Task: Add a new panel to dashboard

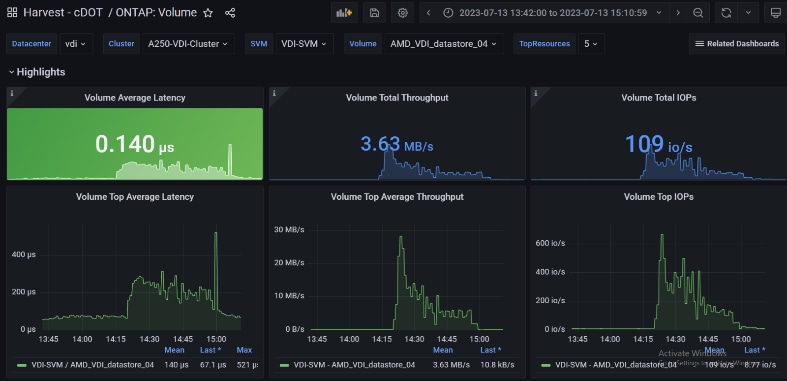Action: pyautogui.click(x=344, y=13)
